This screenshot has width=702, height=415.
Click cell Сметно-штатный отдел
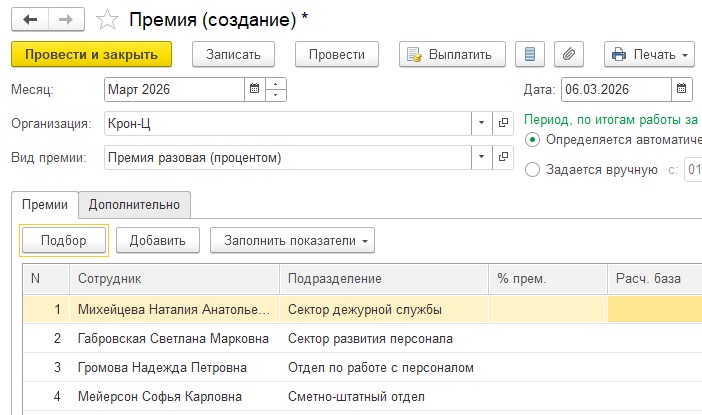pyautogui.click(x=384, y=397)
